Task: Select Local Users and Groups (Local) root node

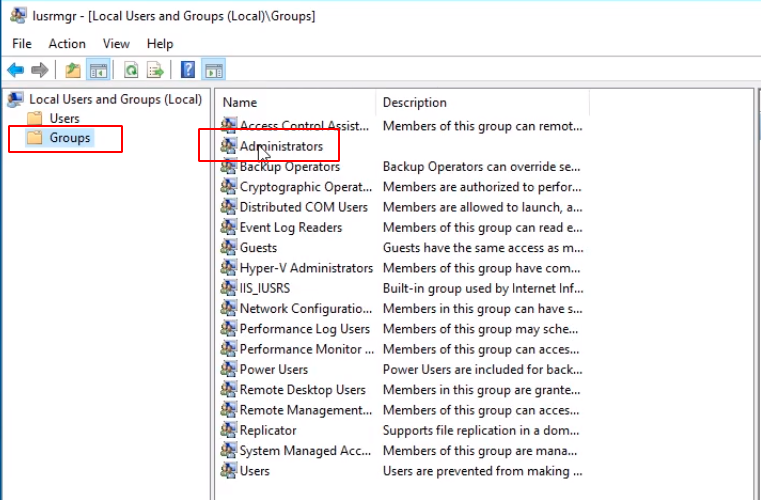Action: click(116, 100)
